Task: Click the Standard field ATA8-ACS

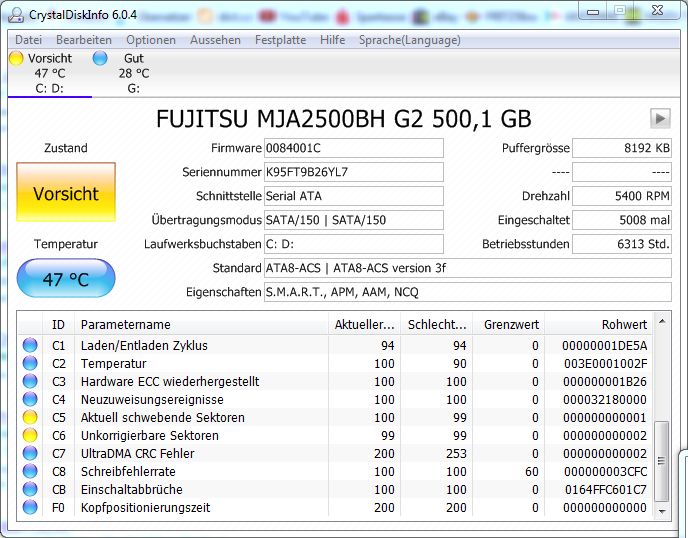Action: [x=468, y=268]
